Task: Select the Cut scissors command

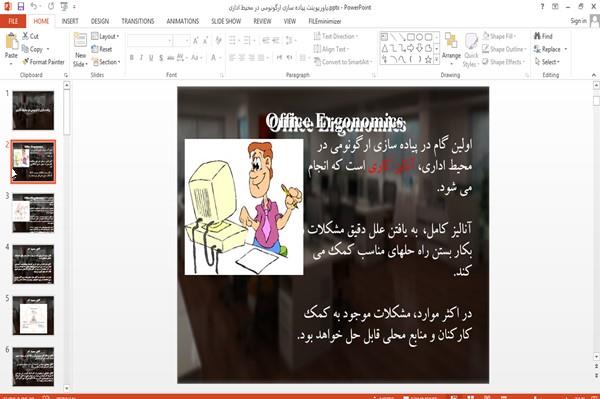Action: [x=30, y=36]
